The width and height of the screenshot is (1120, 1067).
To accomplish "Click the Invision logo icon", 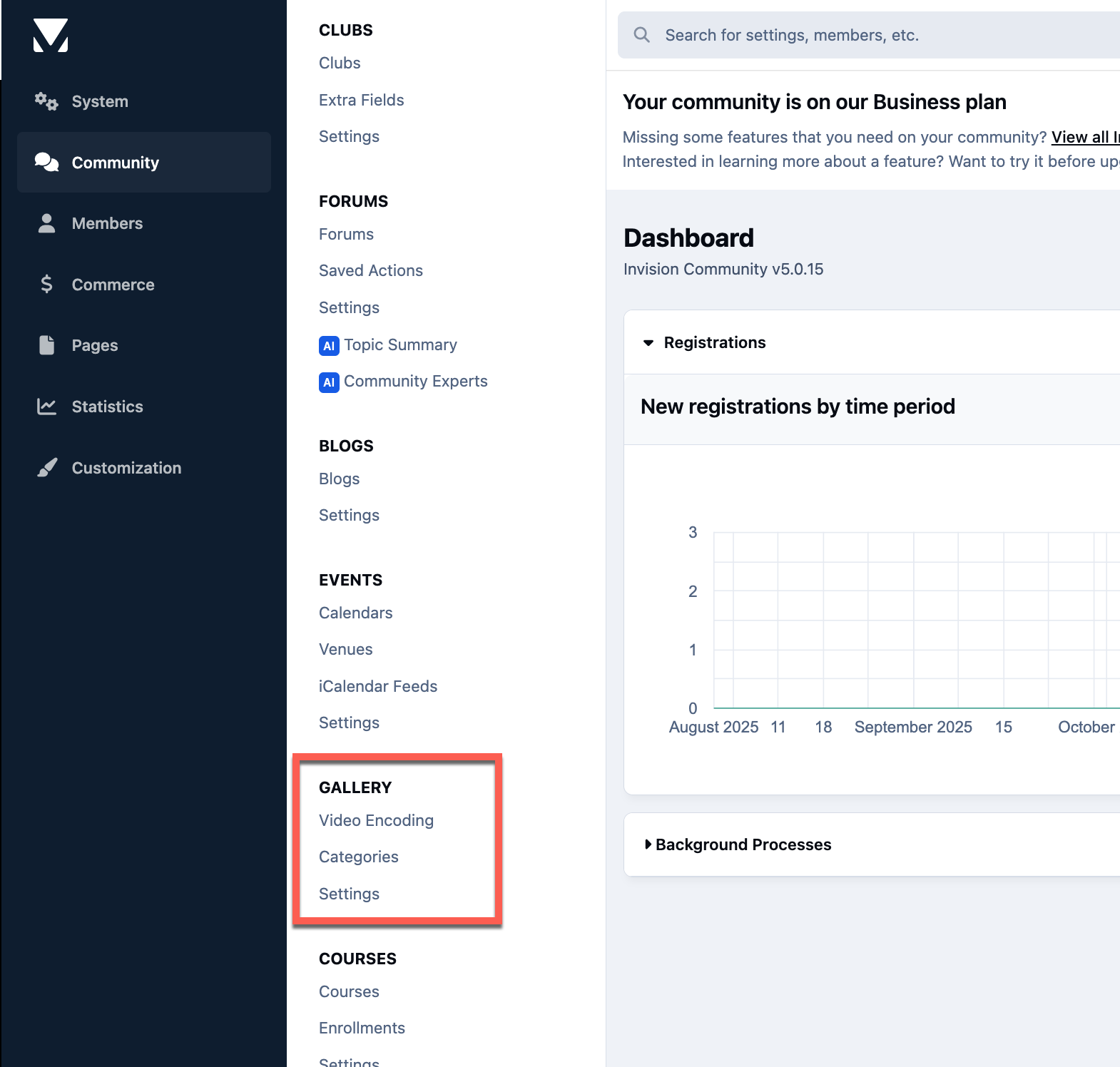I will coord(51,35).
